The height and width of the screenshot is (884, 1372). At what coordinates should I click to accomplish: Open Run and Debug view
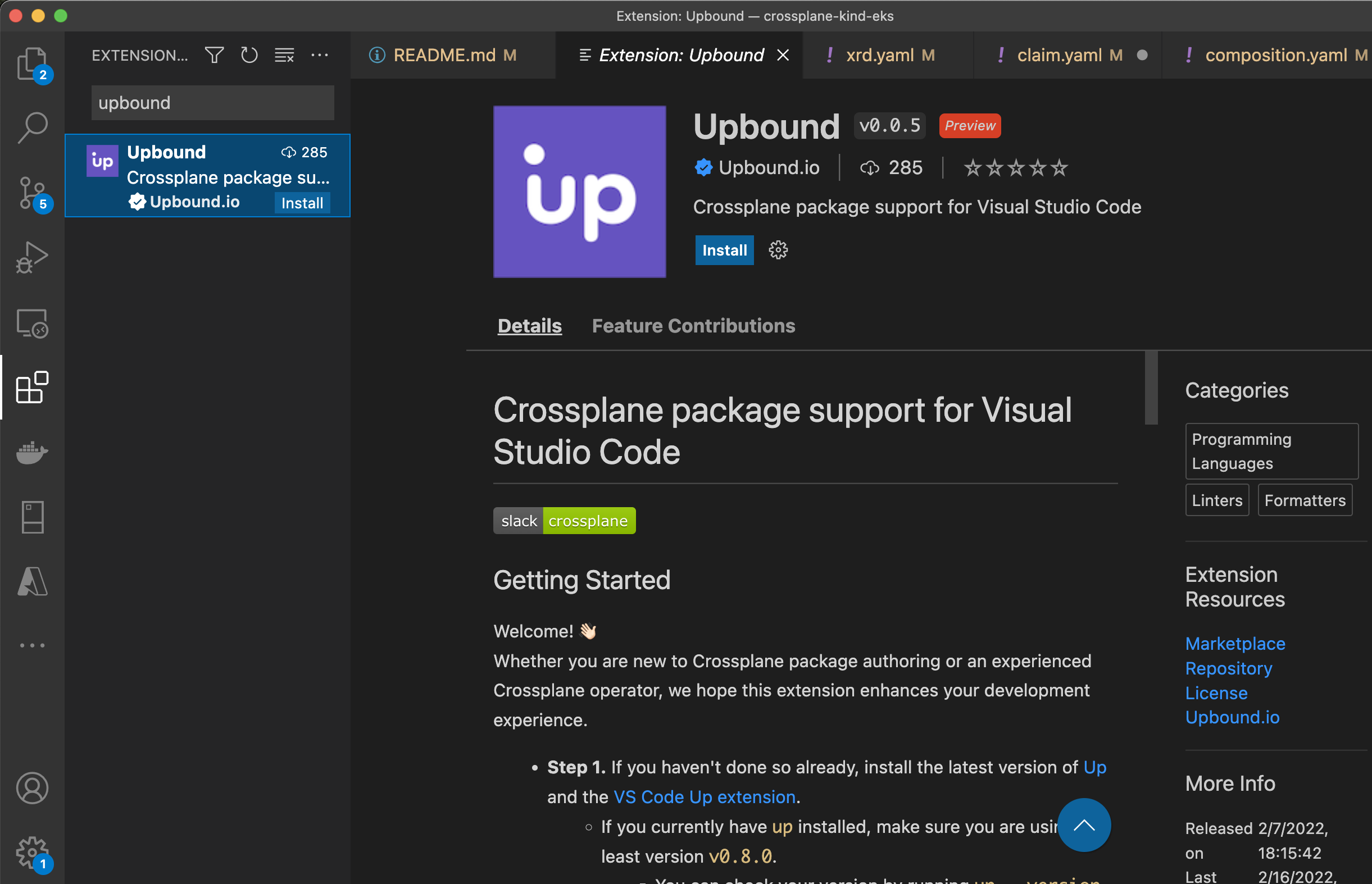coord(31,258)
